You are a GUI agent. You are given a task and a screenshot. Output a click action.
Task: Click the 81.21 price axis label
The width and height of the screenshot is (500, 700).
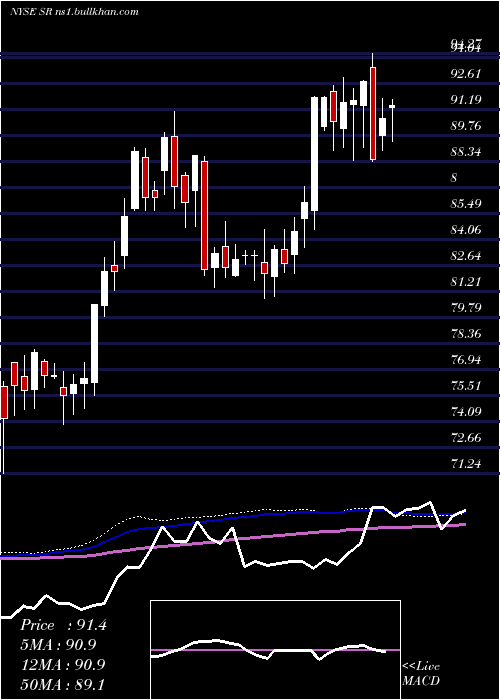tap(466, 282)
